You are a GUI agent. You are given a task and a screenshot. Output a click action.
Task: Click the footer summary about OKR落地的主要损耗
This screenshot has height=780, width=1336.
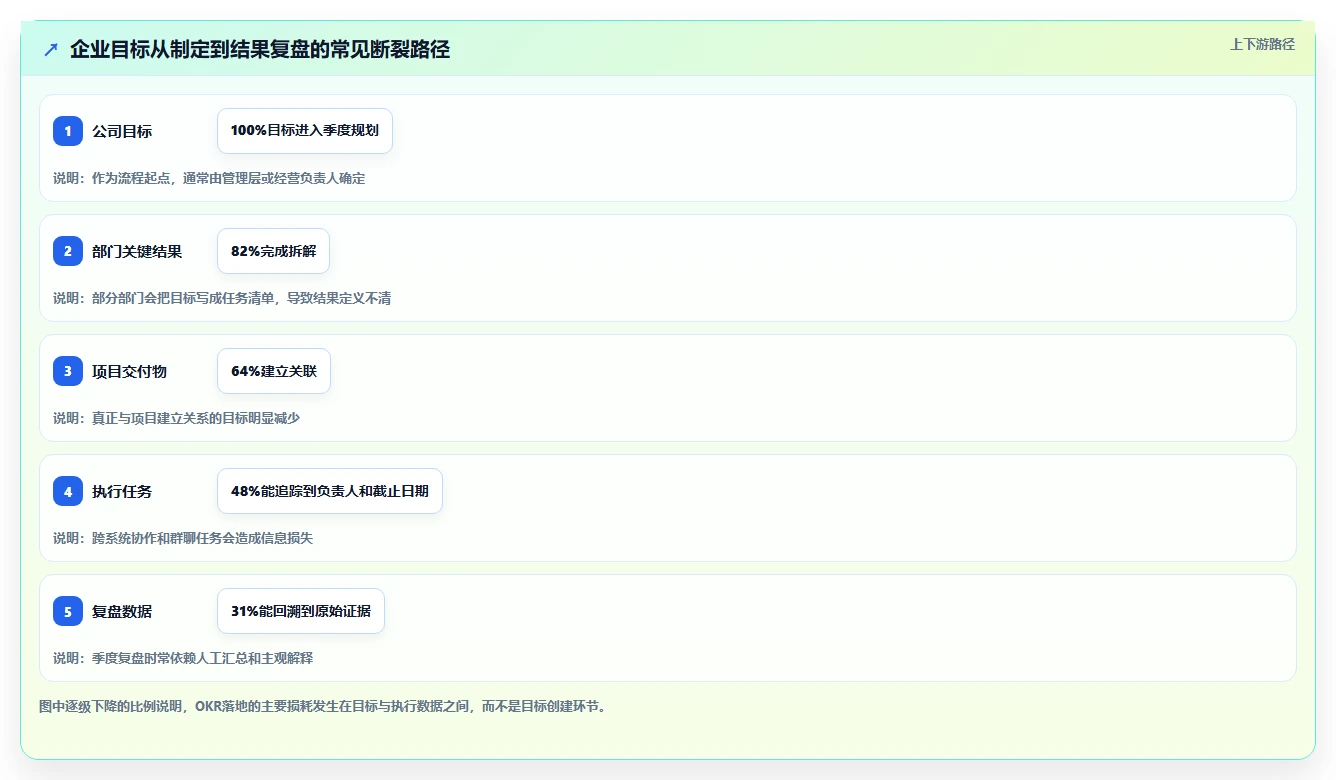[x=322, y=706]
